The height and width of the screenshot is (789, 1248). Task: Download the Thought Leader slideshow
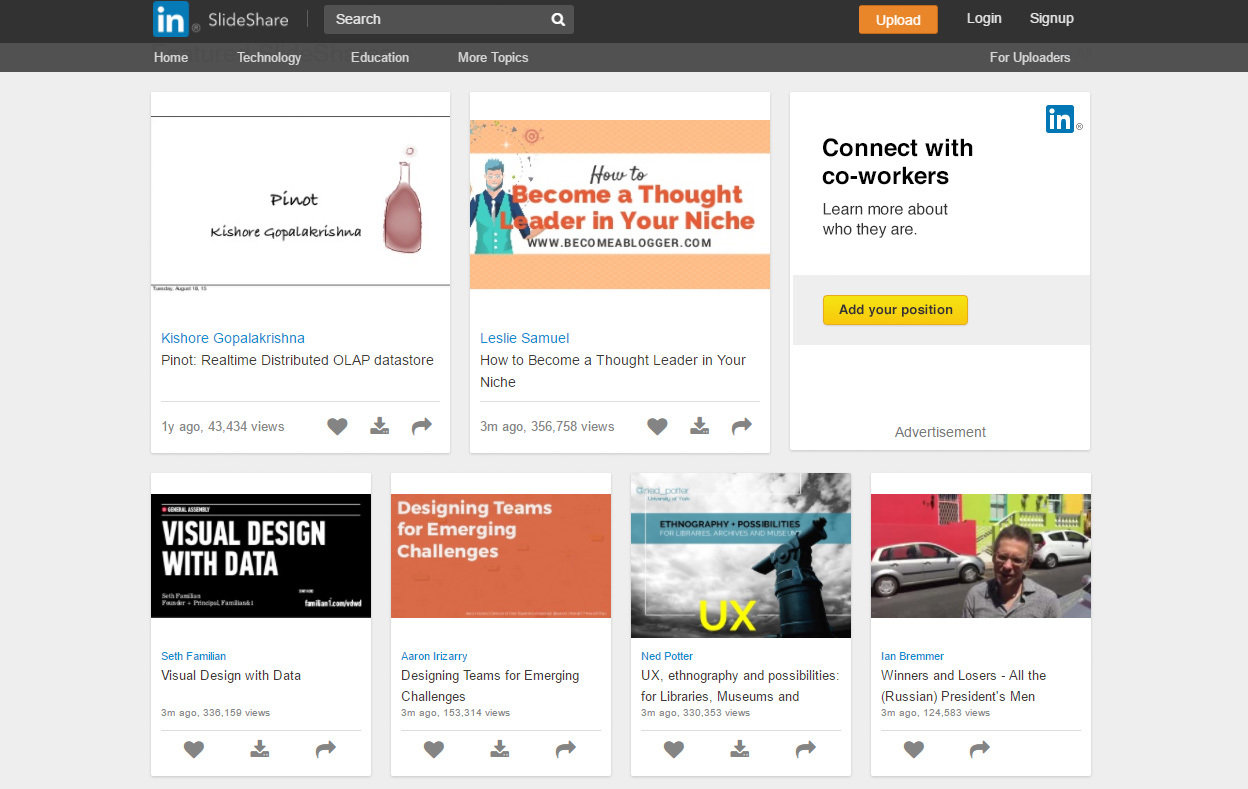point(700,426)
